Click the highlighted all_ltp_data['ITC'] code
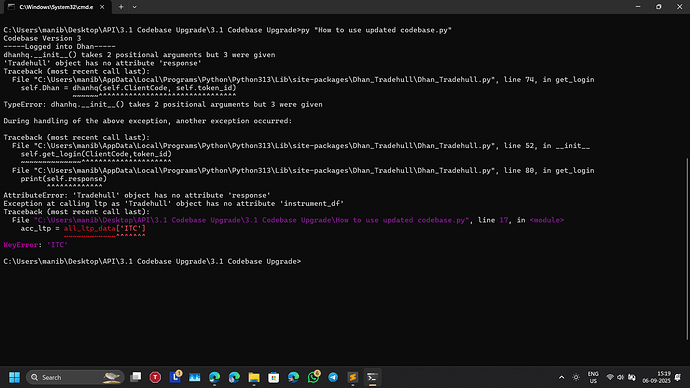 (x=104, y=228)
